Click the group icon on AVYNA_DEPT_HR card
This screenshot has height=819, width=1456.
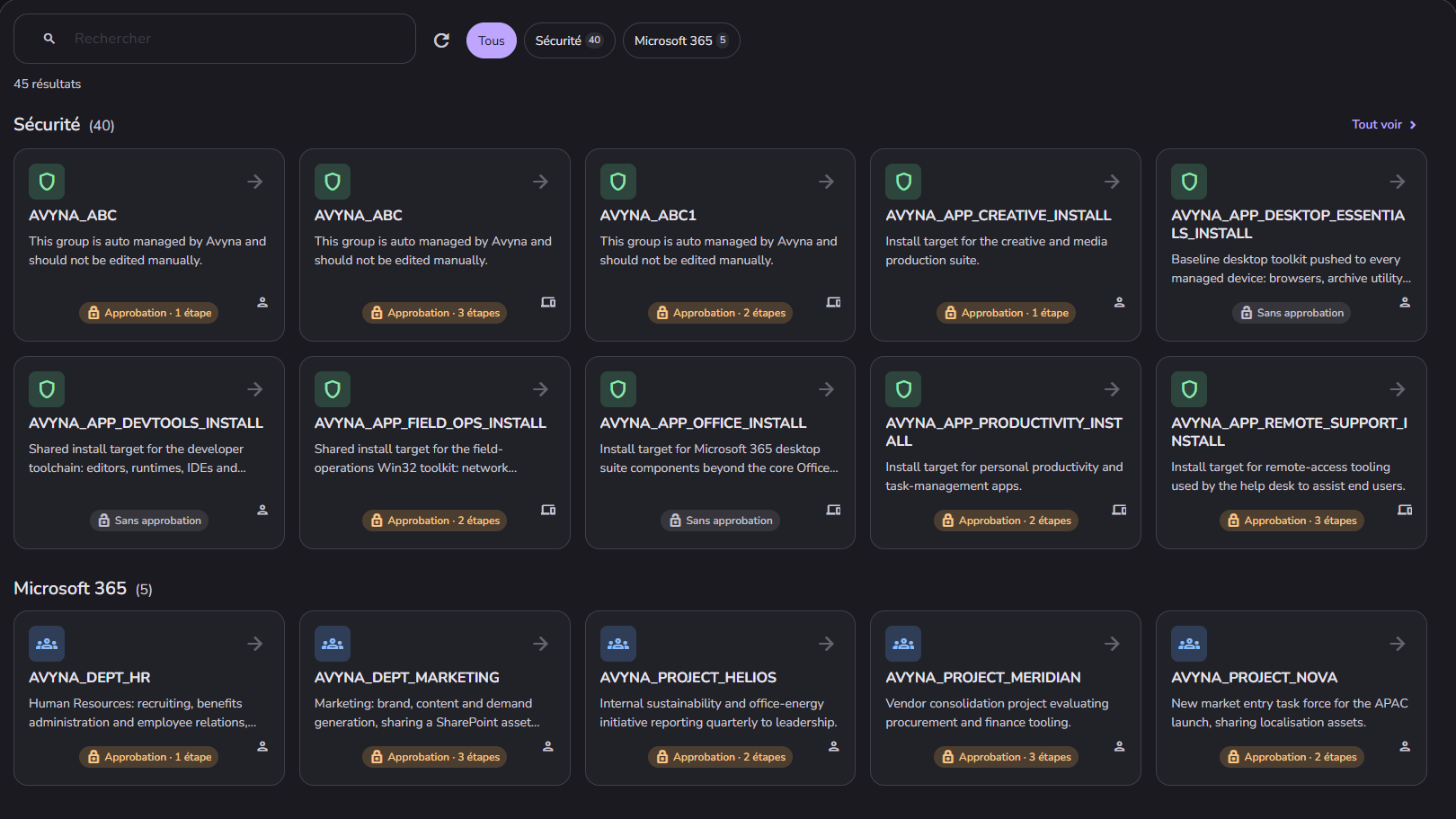[47, 644]
